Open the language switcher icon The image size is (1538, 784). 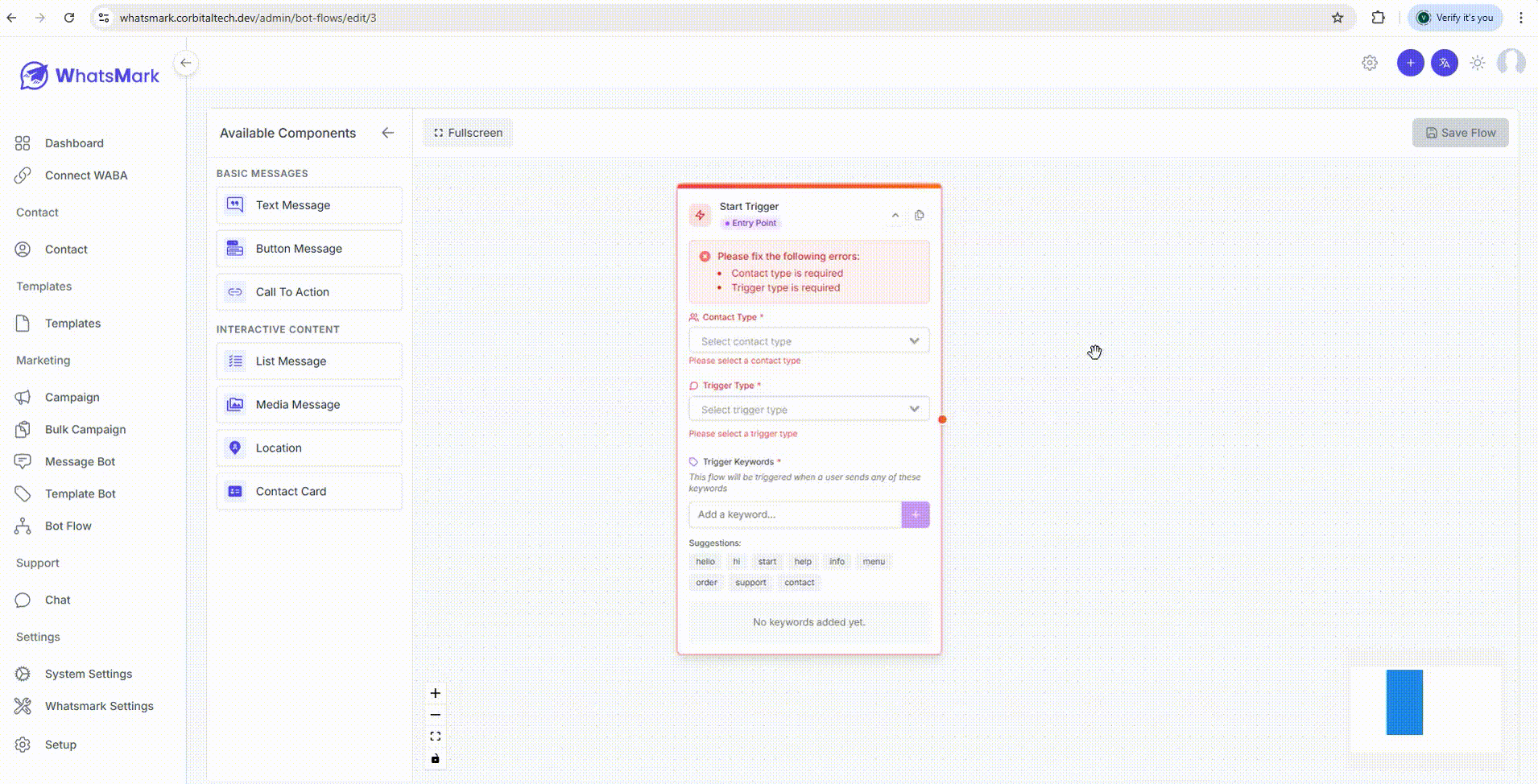pos(1444,62)
